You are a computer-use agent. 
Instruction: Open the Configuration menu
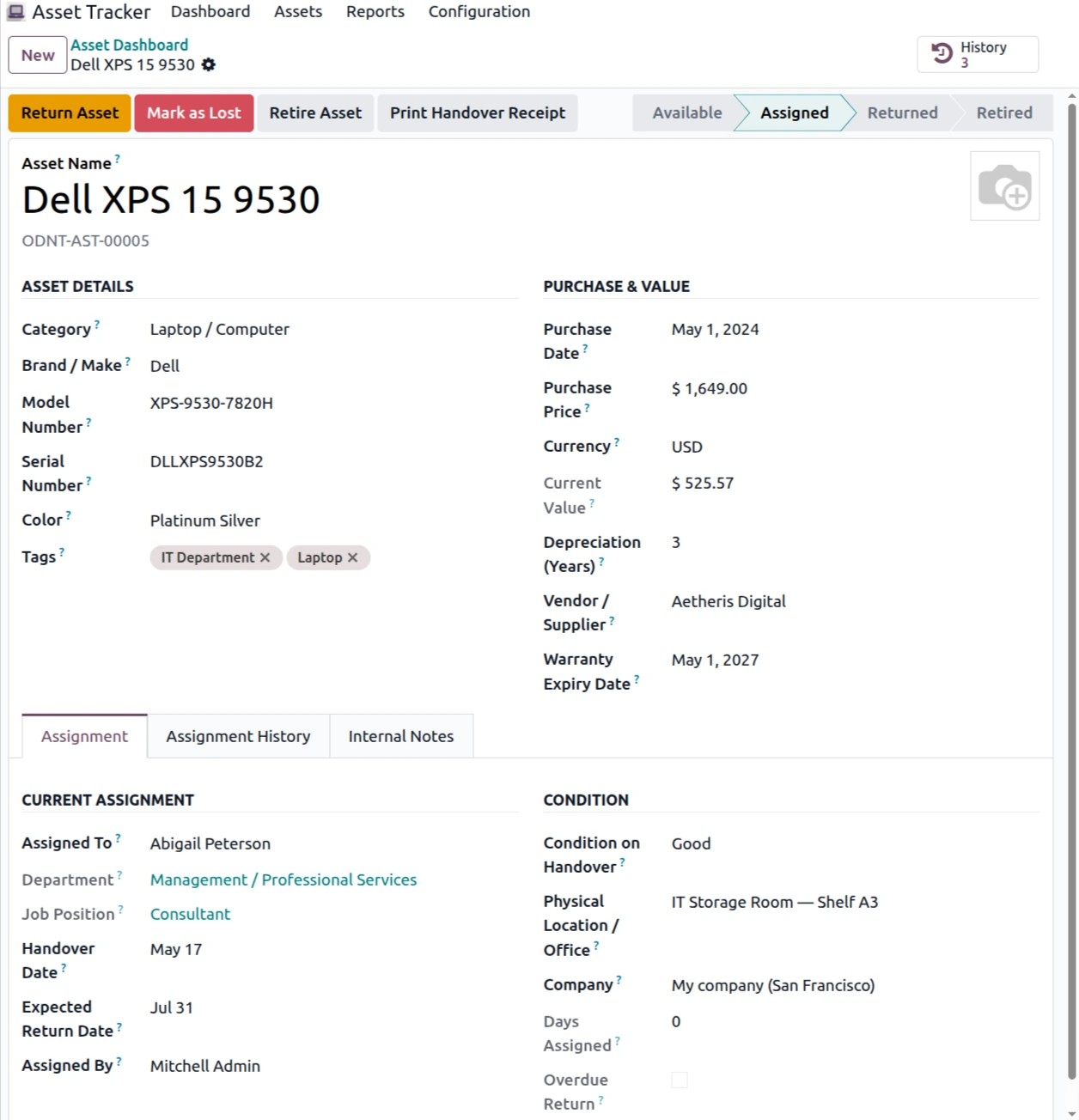[x=479, y=12]
